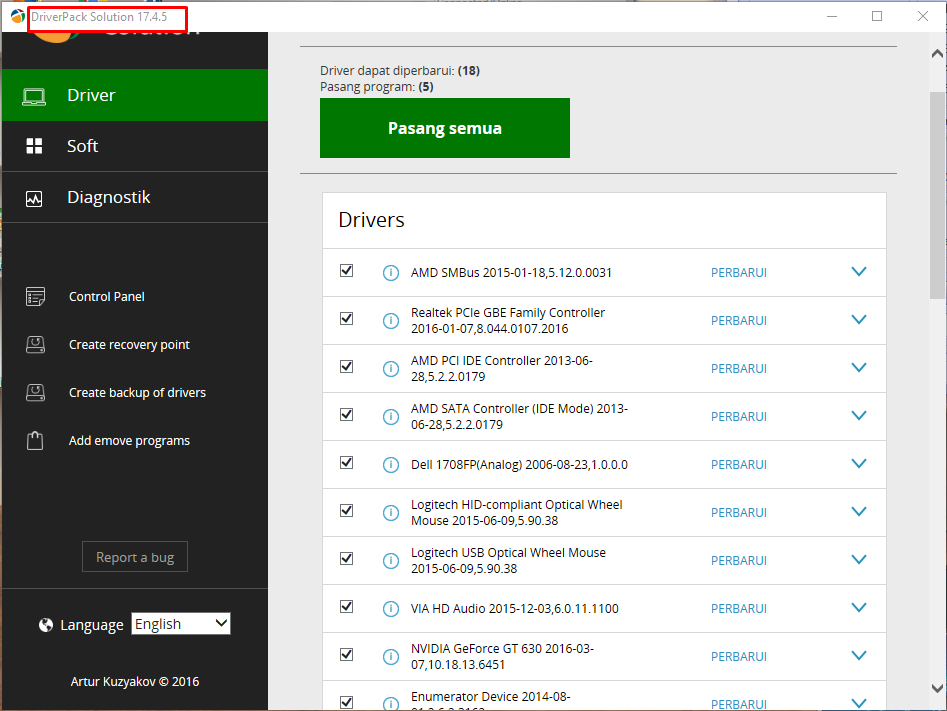Show info for AMD SMBus driver
The image size is (947, 711).
391,273
